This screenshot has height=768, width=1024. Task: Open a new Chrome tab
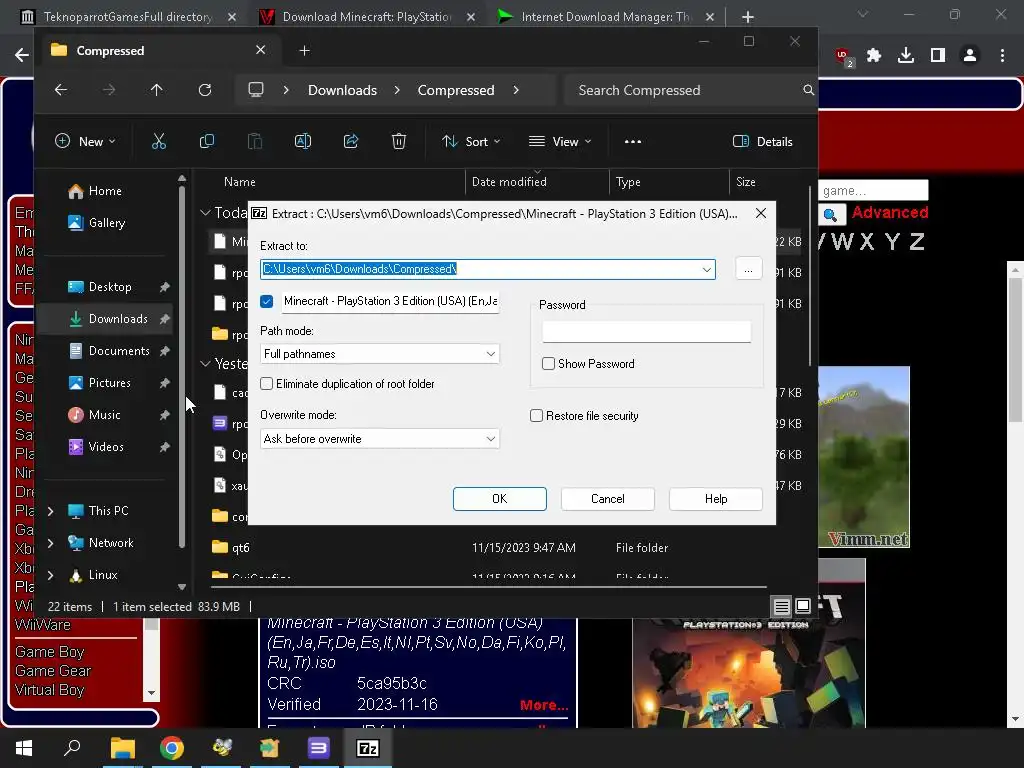(748, 17)
